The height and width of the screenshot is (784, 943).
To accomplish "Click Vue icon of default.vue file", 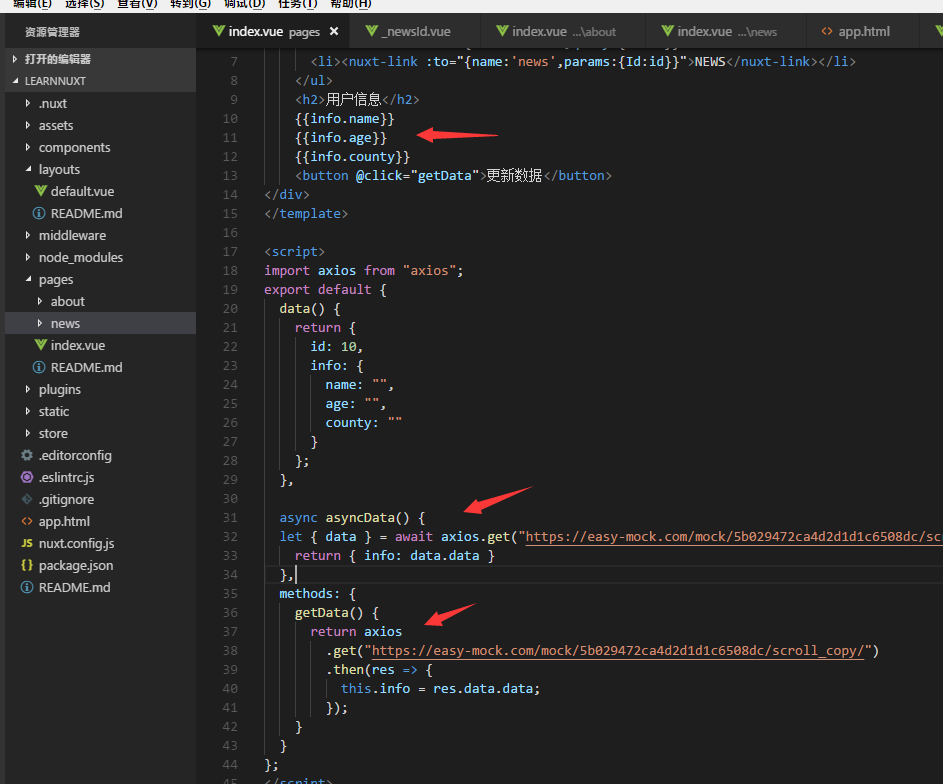I will point(40,191).
